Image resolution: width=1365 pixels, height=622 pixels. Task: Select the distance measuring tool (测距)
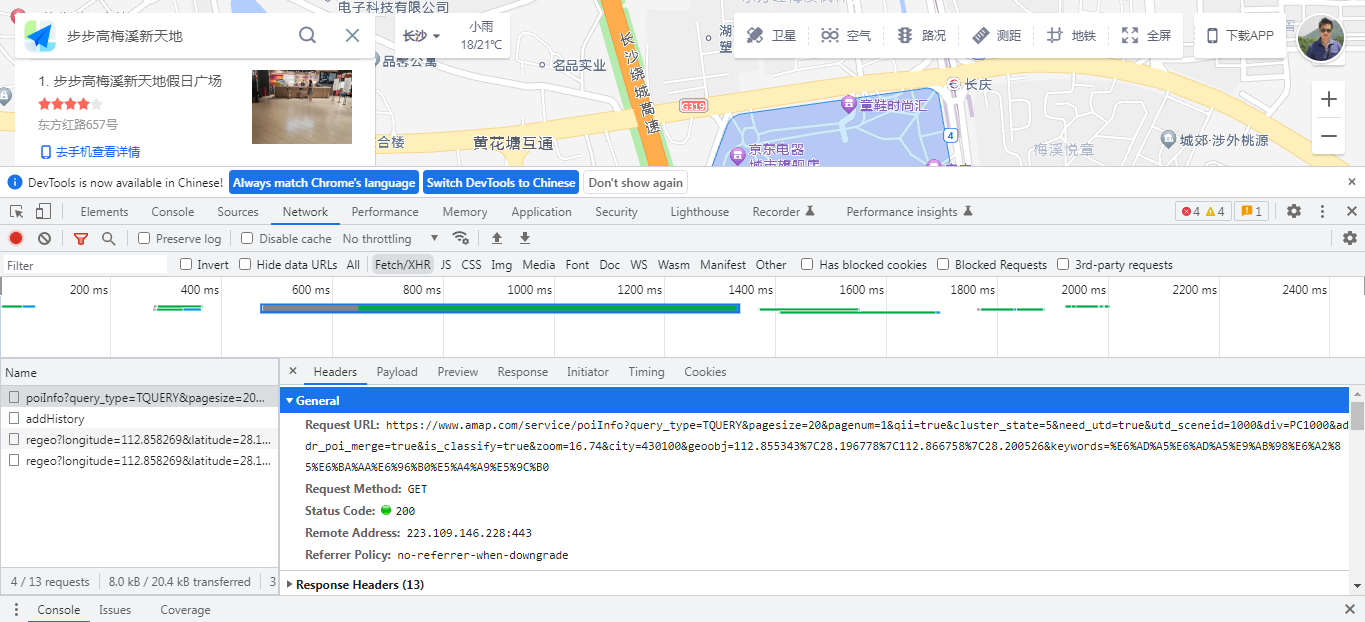pyautogui.click(x=996, y=35)
